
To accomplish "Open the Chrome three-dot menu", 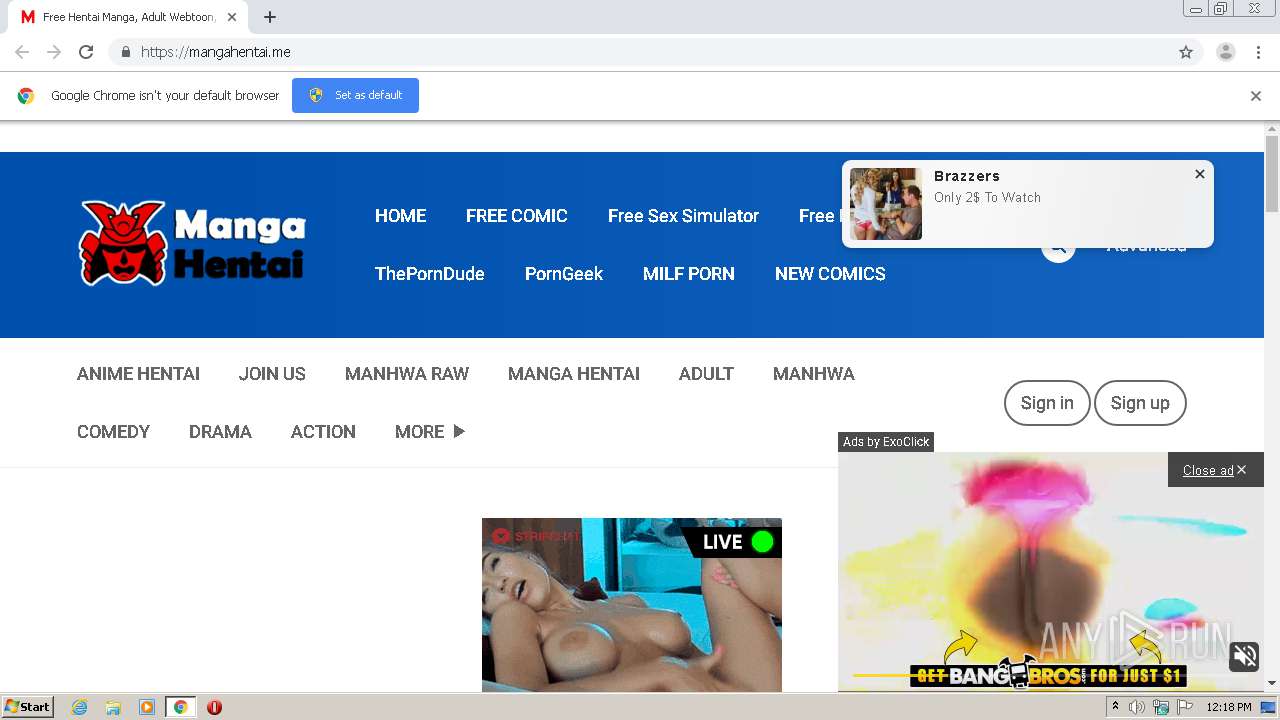I will click(x=1258, y=52).
